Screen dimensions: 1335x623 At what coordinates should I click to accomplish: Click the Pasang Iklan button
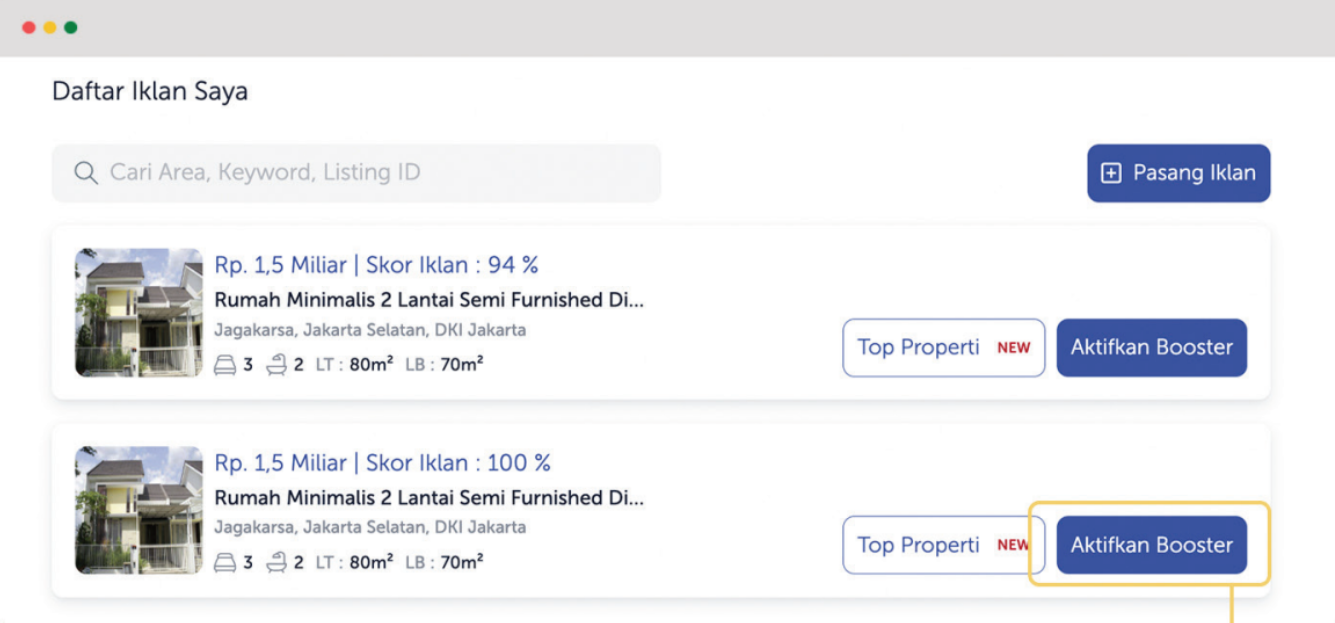[1179, 173]
